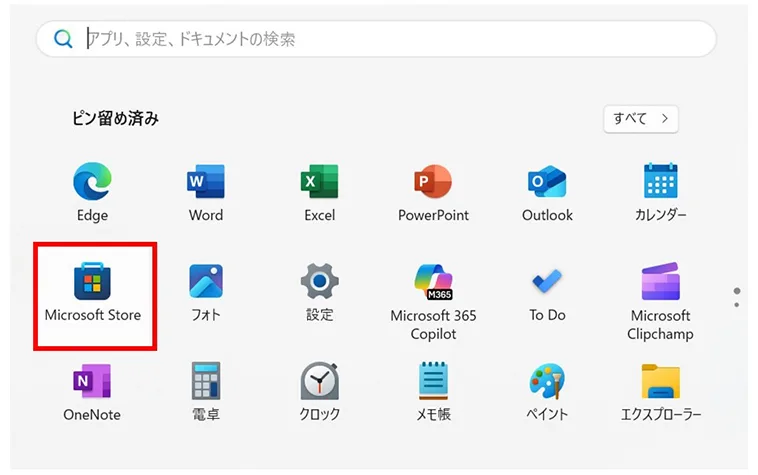Screen dimensions: 758x475
Task: Launch Microsoft Clipchamp video editor
Action: [660, 282]
